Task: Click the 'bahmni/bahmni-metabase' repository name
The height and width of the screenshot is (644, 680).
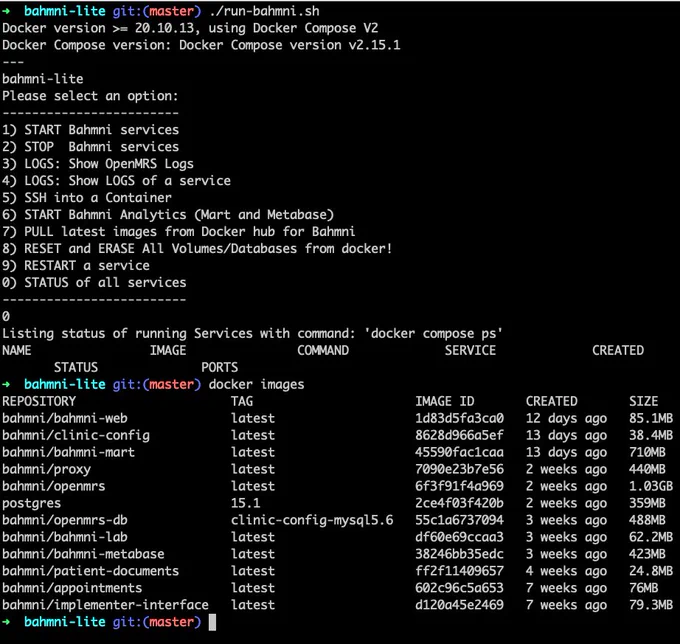Action: [83, 554]
